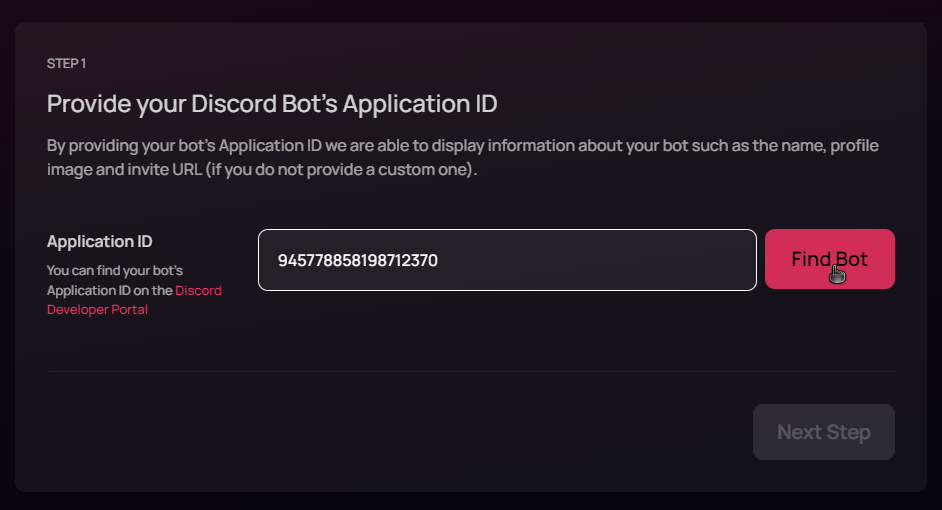Place cursor in the entered ID 945778858198712370
Image resolution: width=942 pixels, height=510 pixels.
pos(357,260)
